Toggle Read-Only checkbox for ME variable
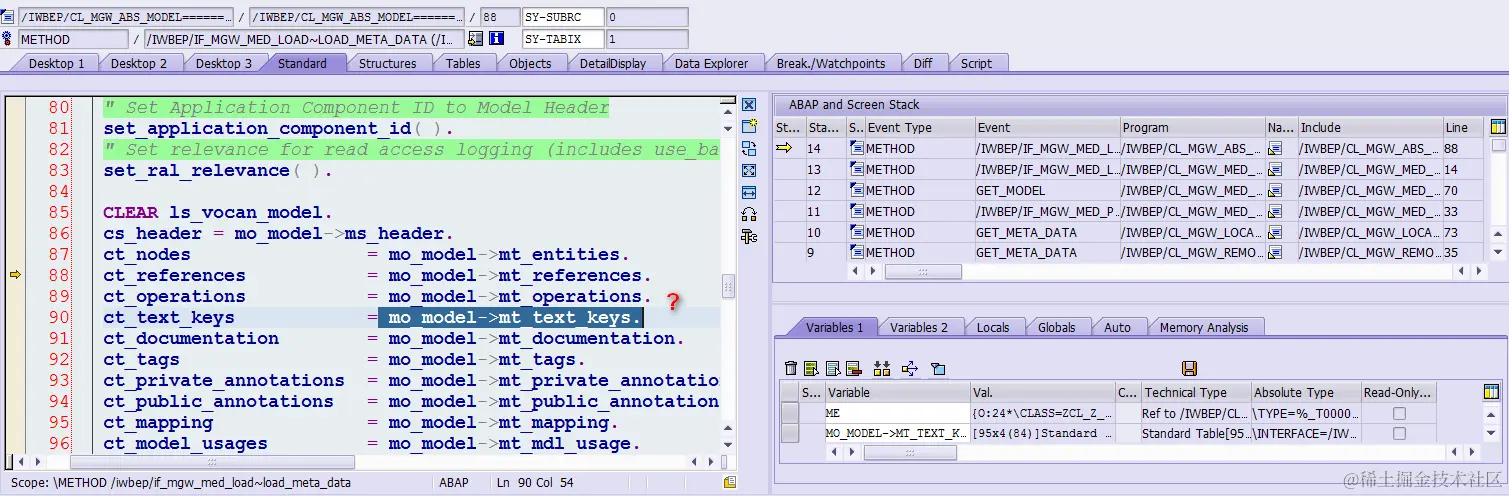 (x=1399, y=413)
